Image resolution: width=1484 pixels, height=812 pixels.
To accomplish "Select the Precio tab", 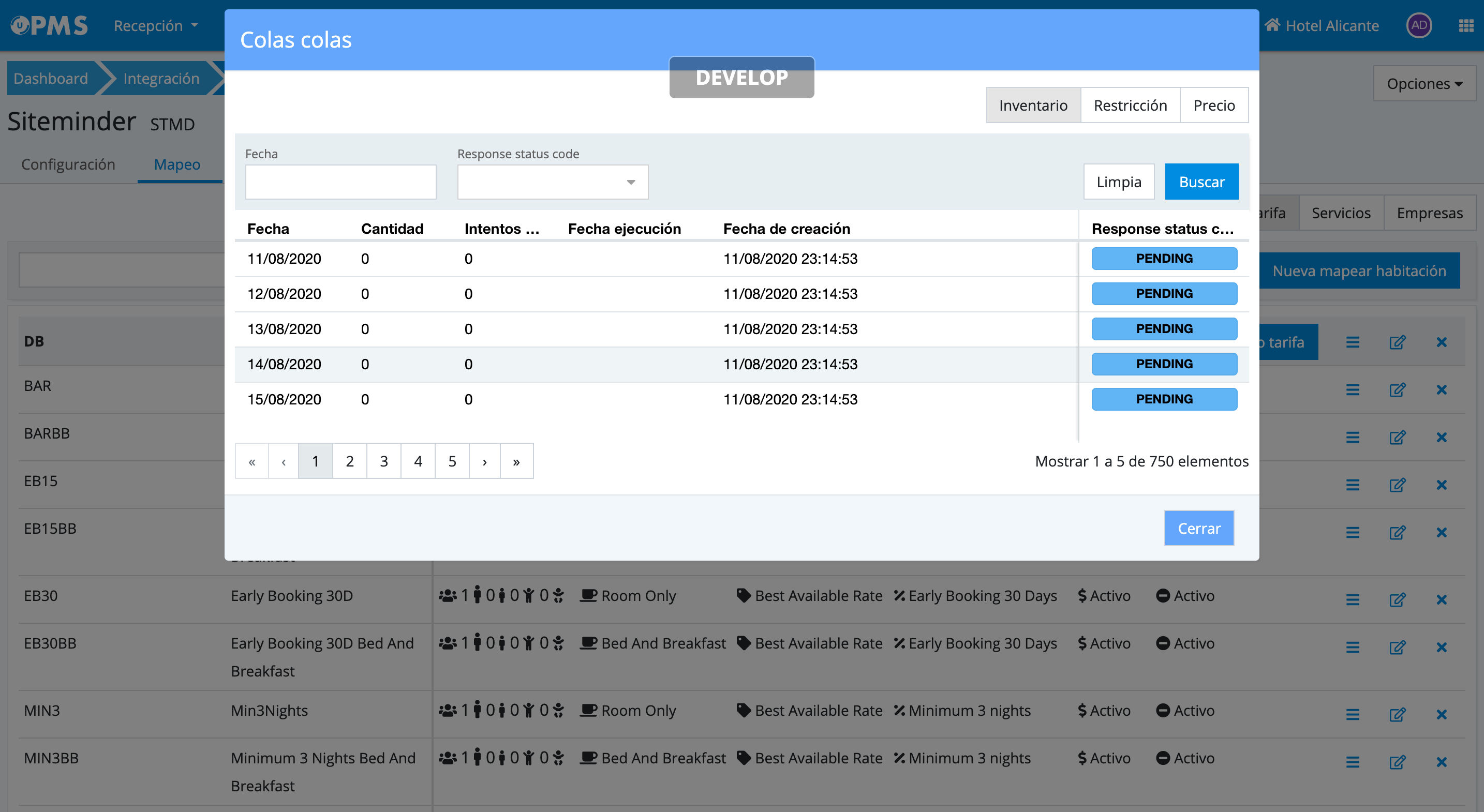I will 1213,106.
